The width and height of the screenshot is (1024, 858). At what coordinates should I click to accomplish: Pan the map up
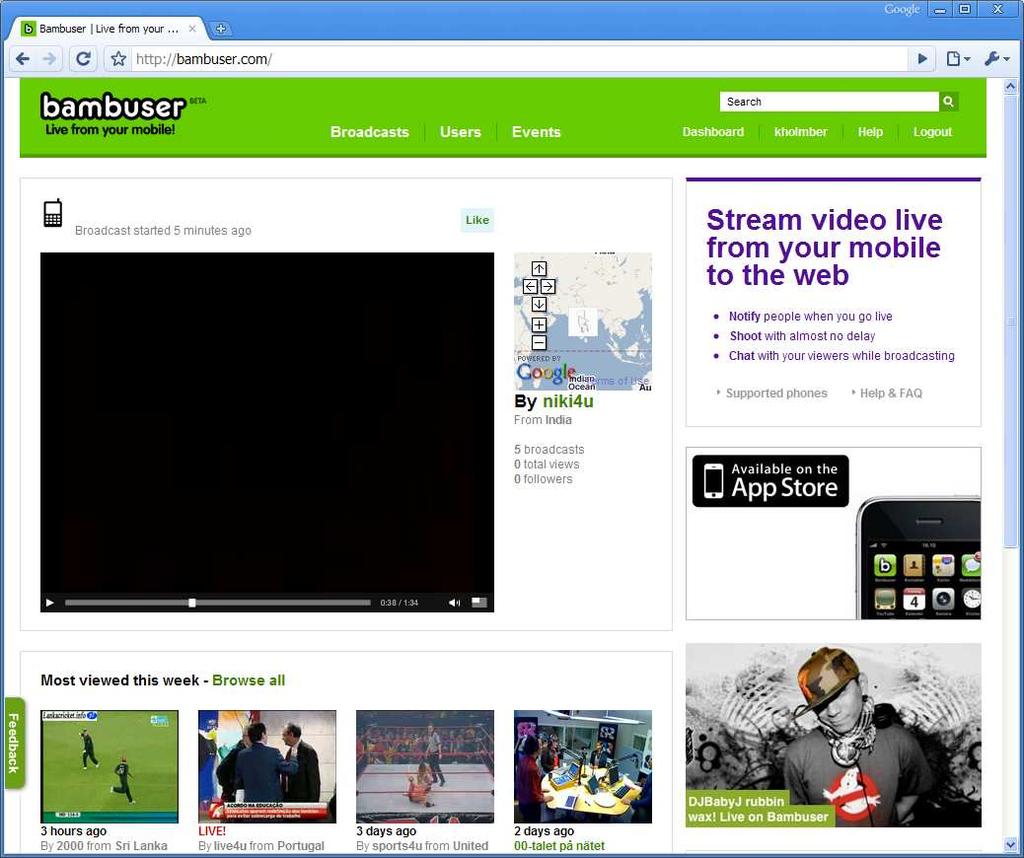click(539, 268)
